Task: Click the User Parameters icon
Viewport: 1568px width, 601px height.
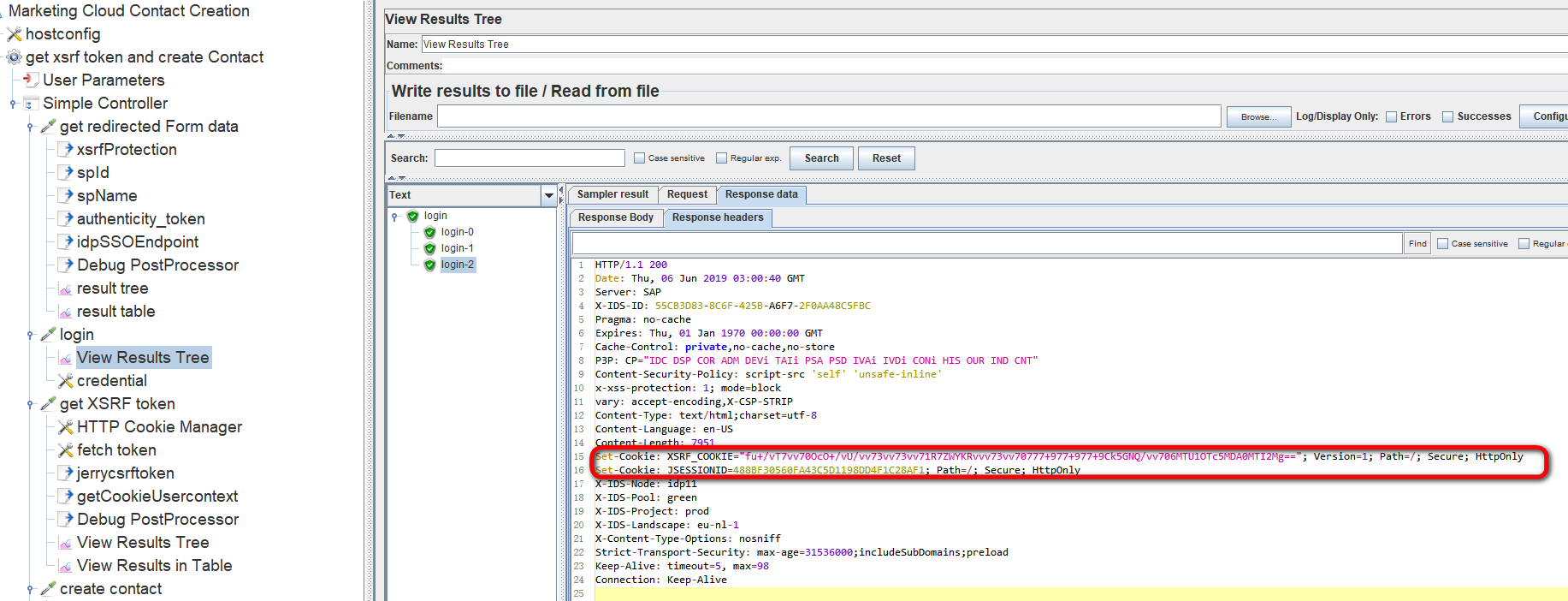Action: click(x=31, y=80)
